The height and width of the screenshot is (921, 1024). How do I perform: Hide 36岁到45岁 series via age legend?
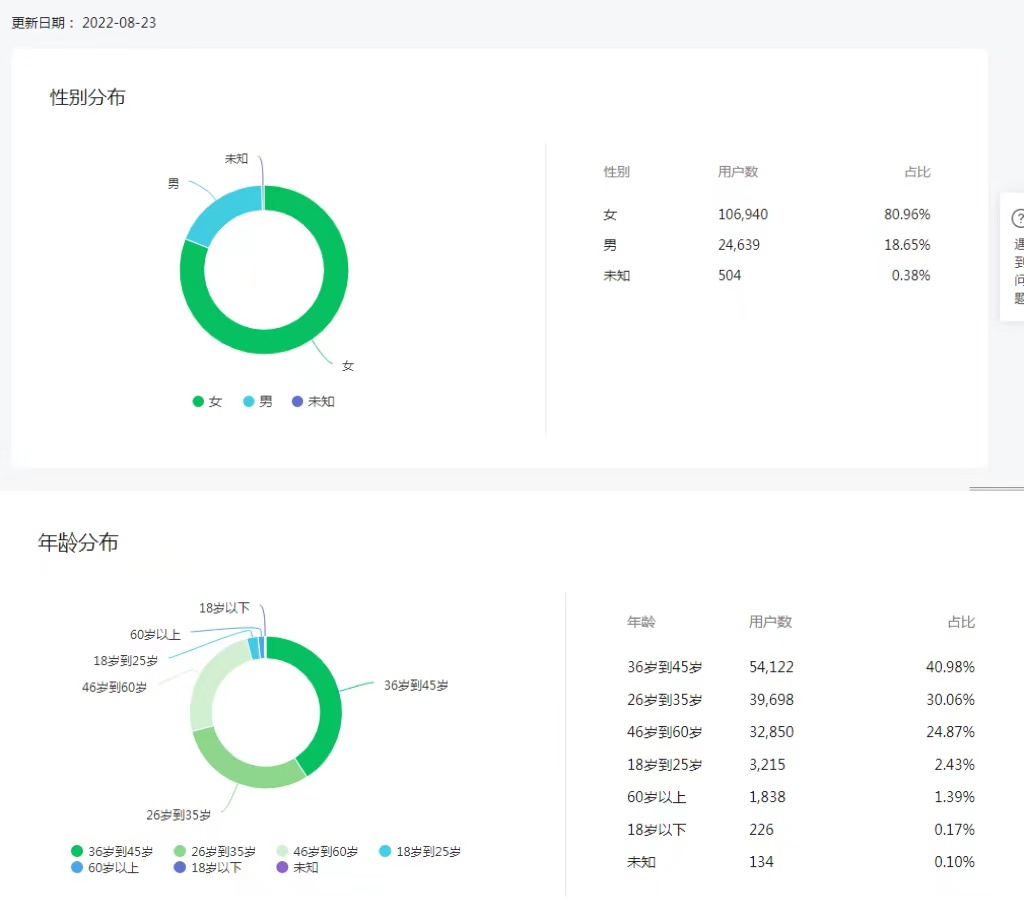tap(112, 852)
